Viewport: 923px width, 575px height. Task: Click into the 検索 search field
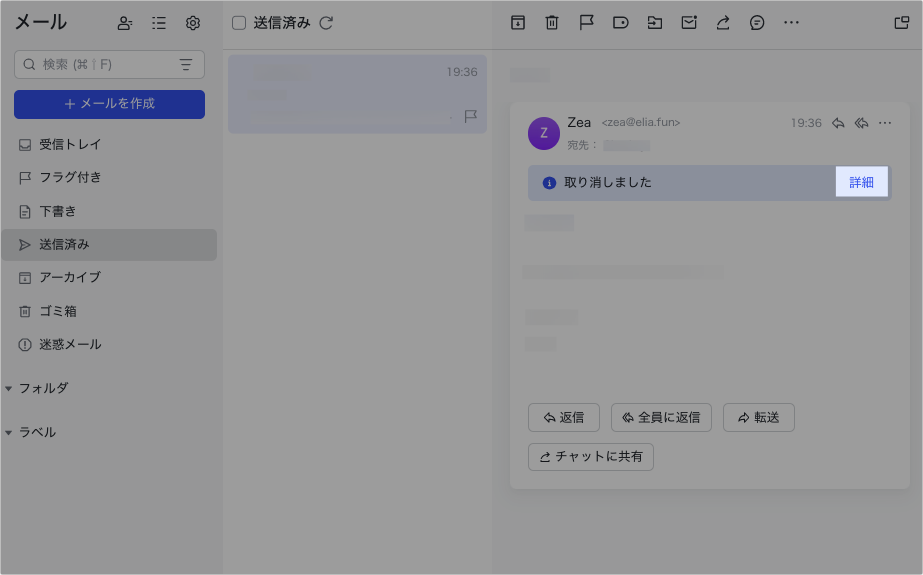tap(100, 65)
